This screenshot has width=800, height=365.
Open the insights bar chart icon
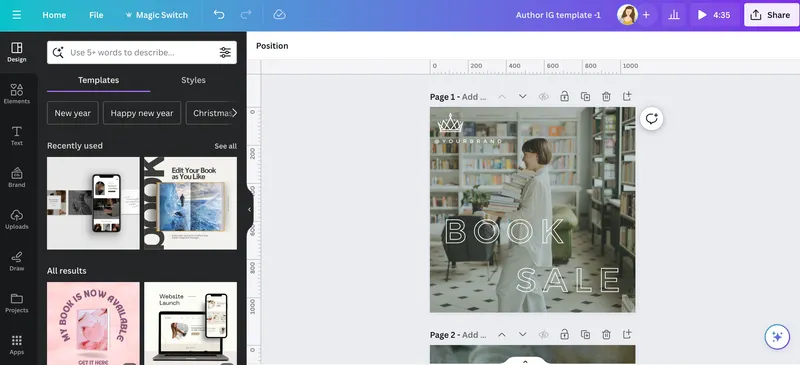[674, 15]
